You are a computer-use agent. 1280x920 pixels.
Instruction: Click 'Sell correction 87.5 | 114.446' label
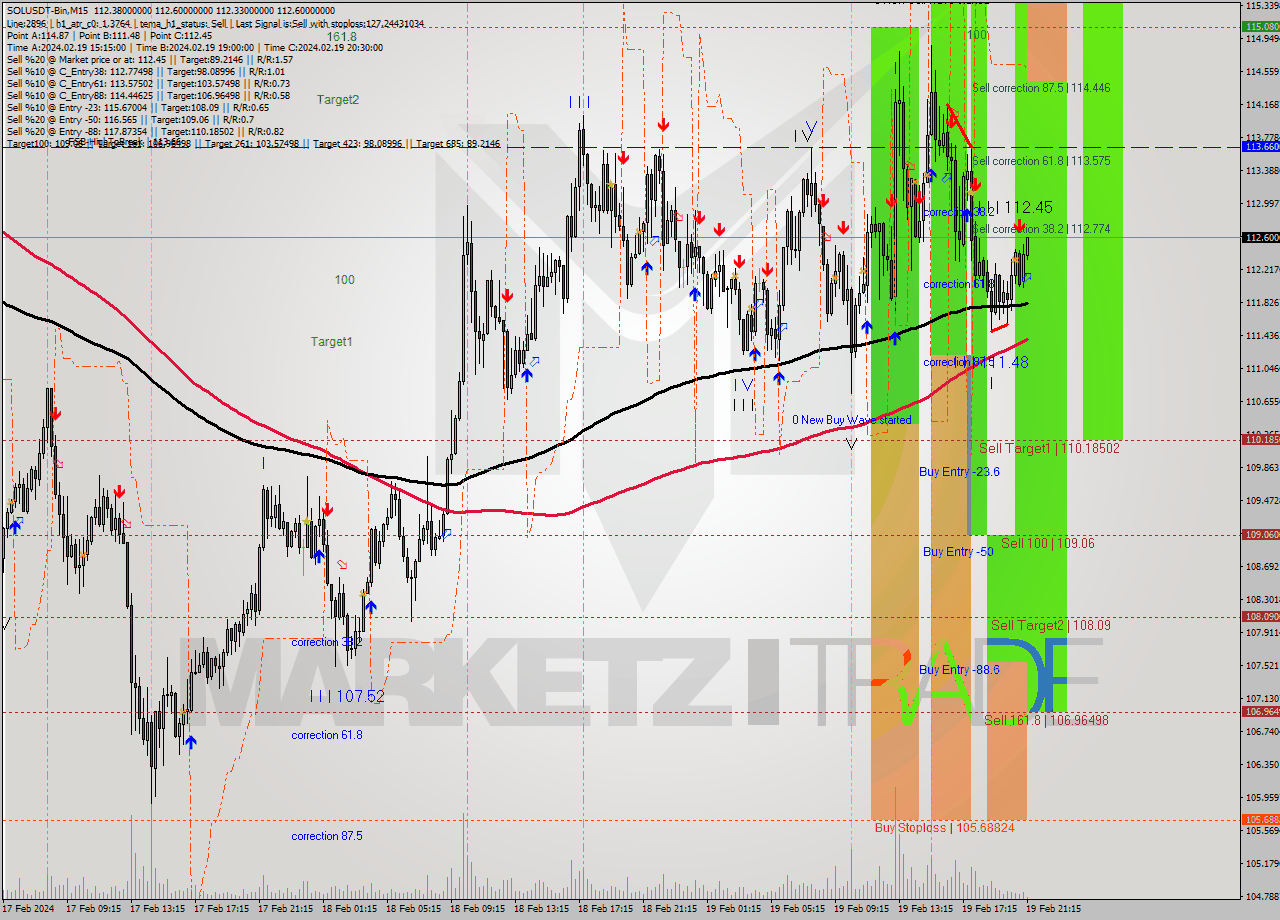coord(1041,88)
